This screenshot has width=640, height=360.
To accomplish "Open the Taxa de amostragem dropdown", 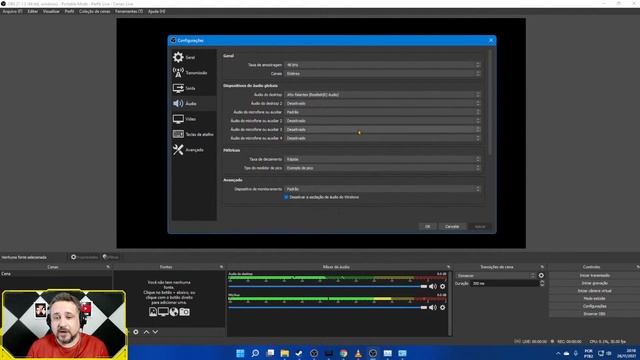I will coord(383,65).
